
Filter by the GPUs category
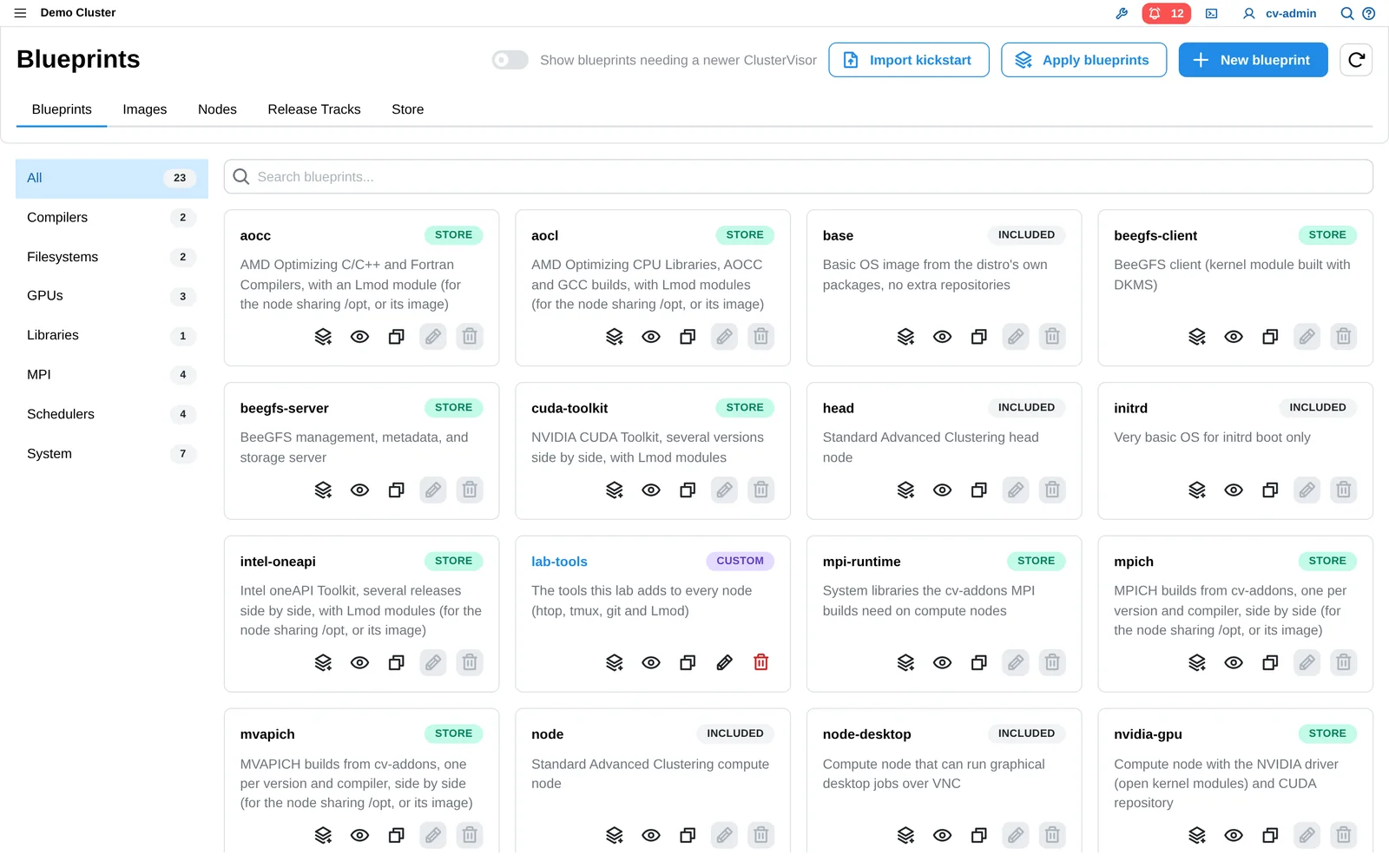point(112,296)
